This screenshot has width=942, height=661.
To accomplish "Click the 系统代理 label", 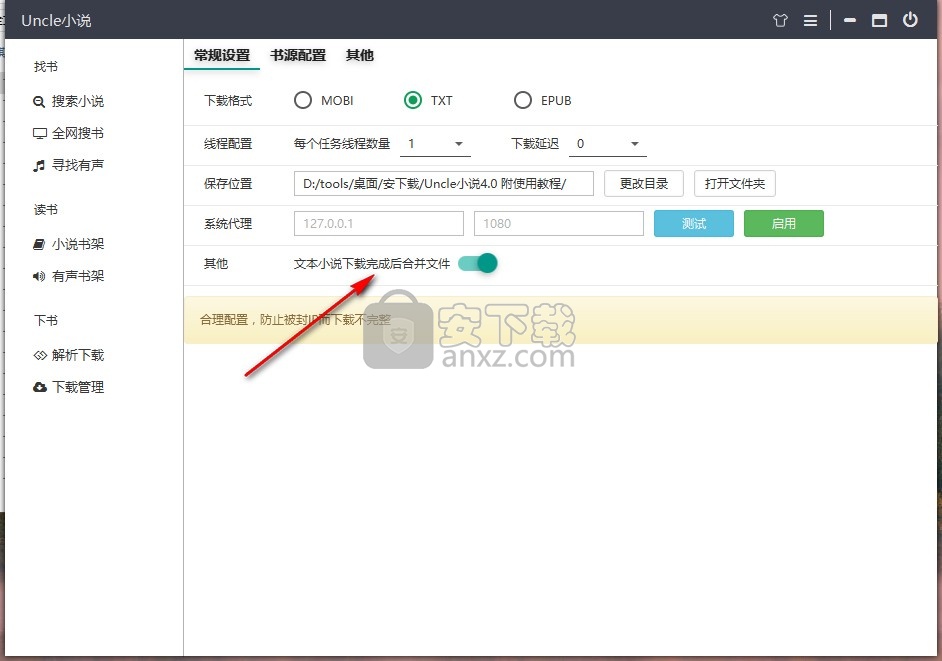I will 228,224.
